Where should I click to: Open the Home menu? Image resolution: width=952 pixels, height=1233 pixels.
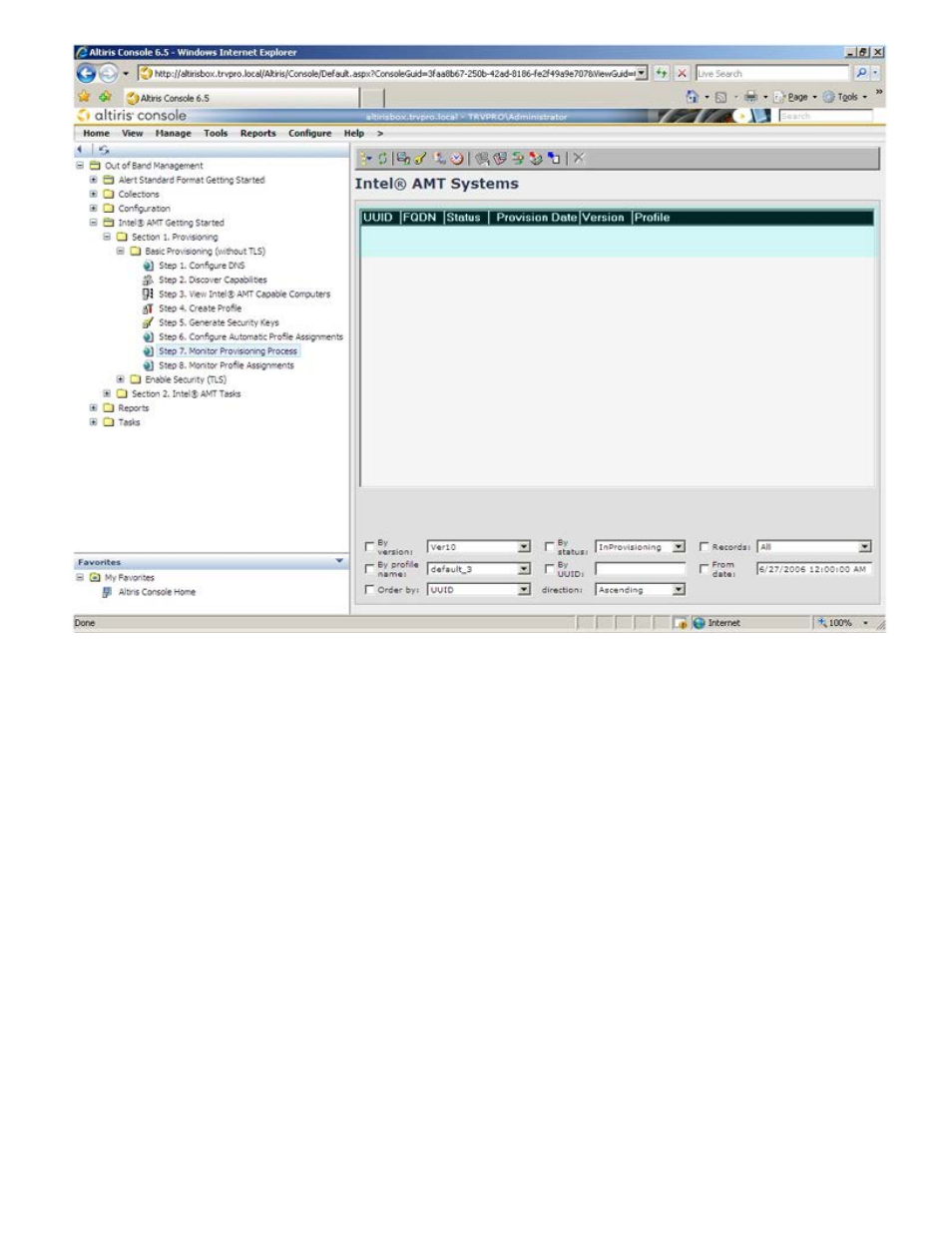97,133
